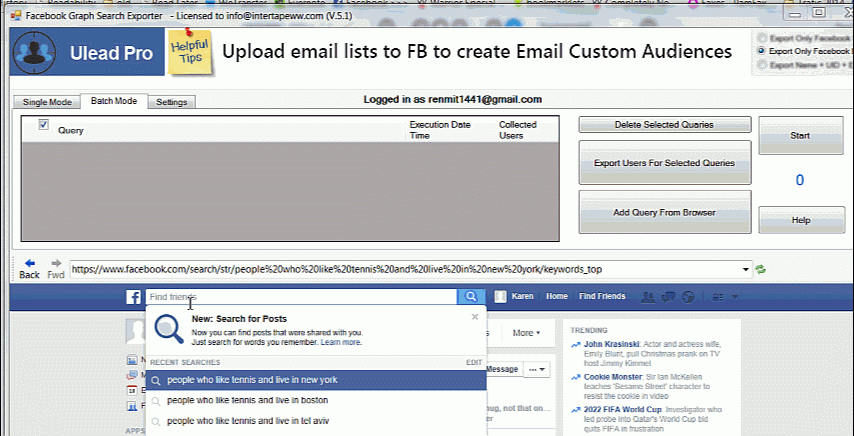
Task: Select recent search for boston tennis
Action: point(316,401)
